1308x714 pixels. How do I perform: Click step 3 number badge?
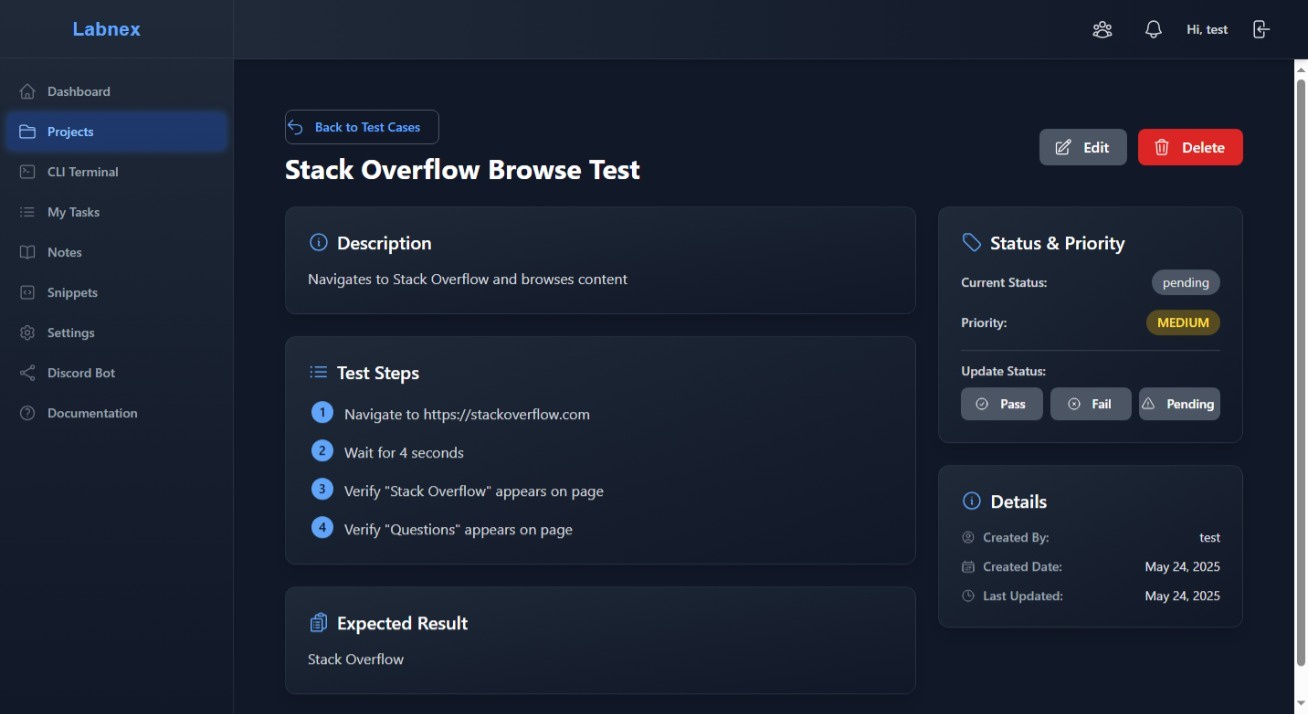point(322,489)
